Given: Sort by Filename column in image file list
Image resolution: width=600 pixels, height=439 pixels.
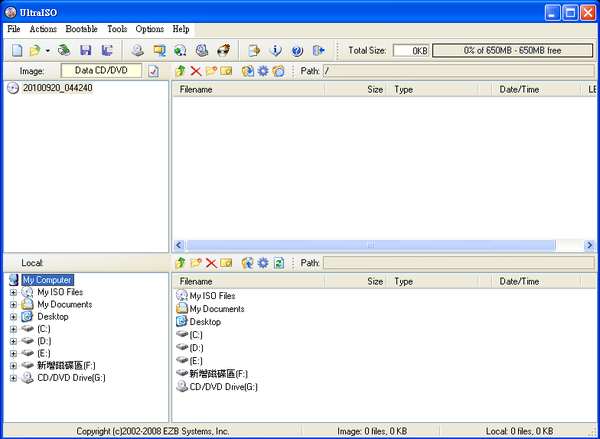Looking at the screenshot, I should [248, 90].
